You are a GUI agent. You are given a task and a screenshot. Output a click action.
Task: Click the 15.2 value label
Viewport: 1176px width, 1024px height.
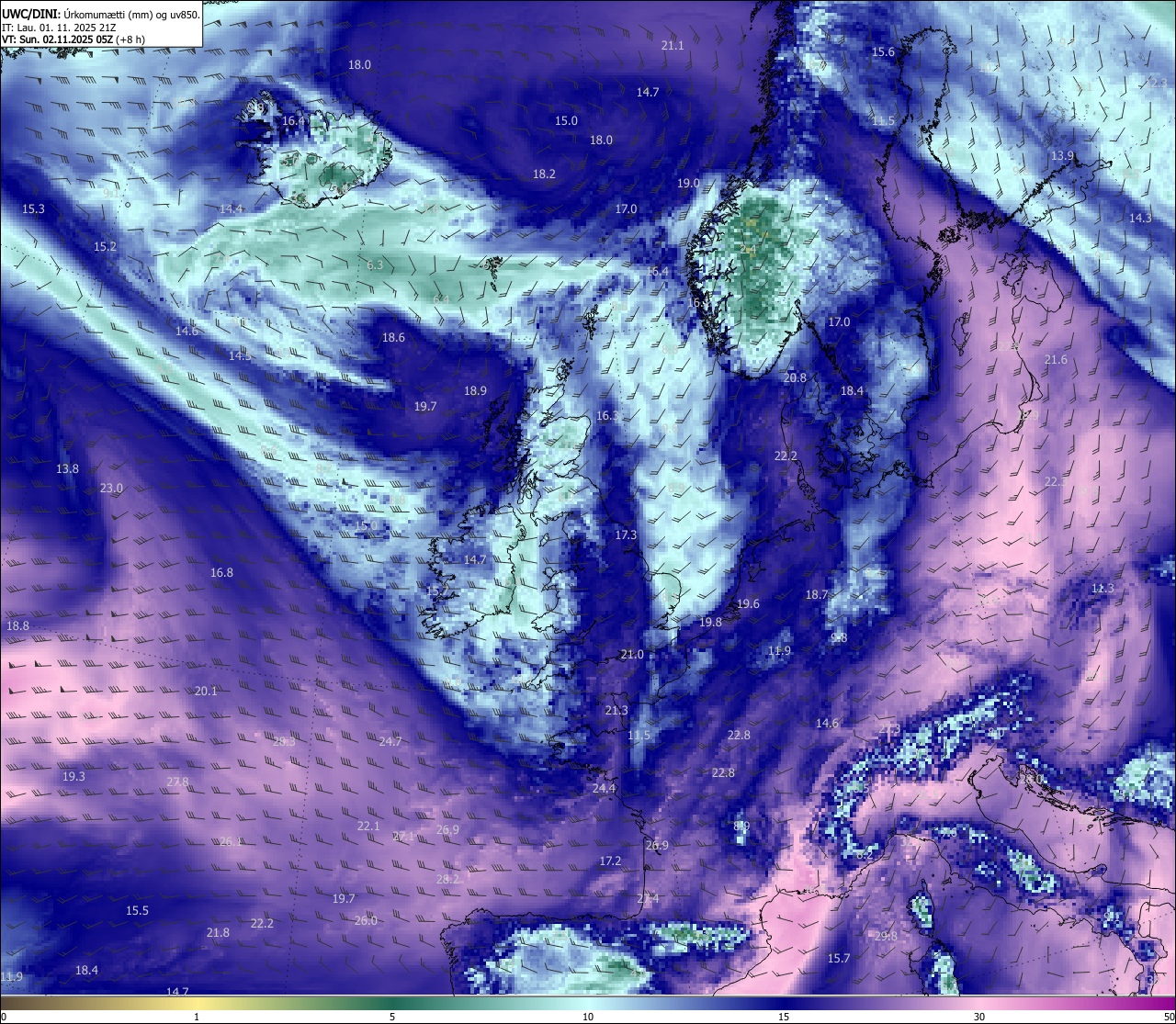[x=105, y=246]
